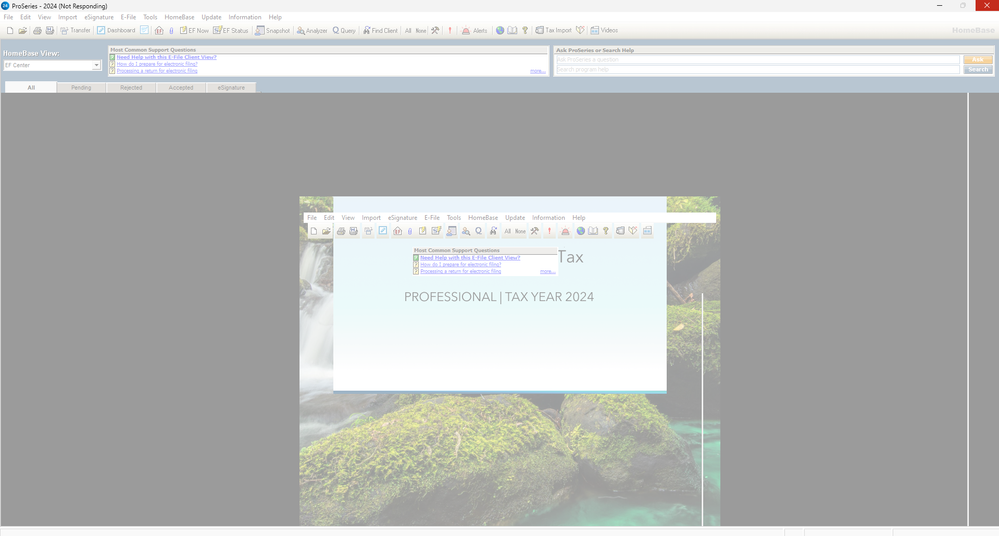This screenshot has height=536, width=999.
Task: Click the Tax Import toolbar button
Action: coord(553,31)
